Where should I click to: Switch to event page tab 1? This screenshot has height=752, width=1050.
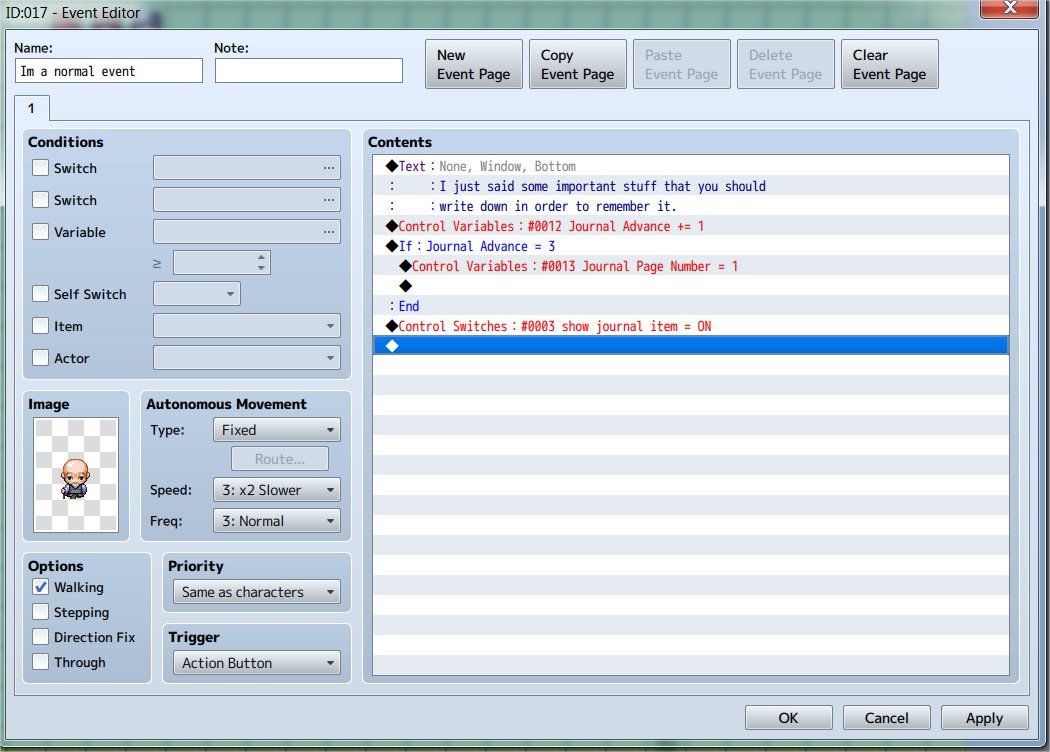click(31, 108)
